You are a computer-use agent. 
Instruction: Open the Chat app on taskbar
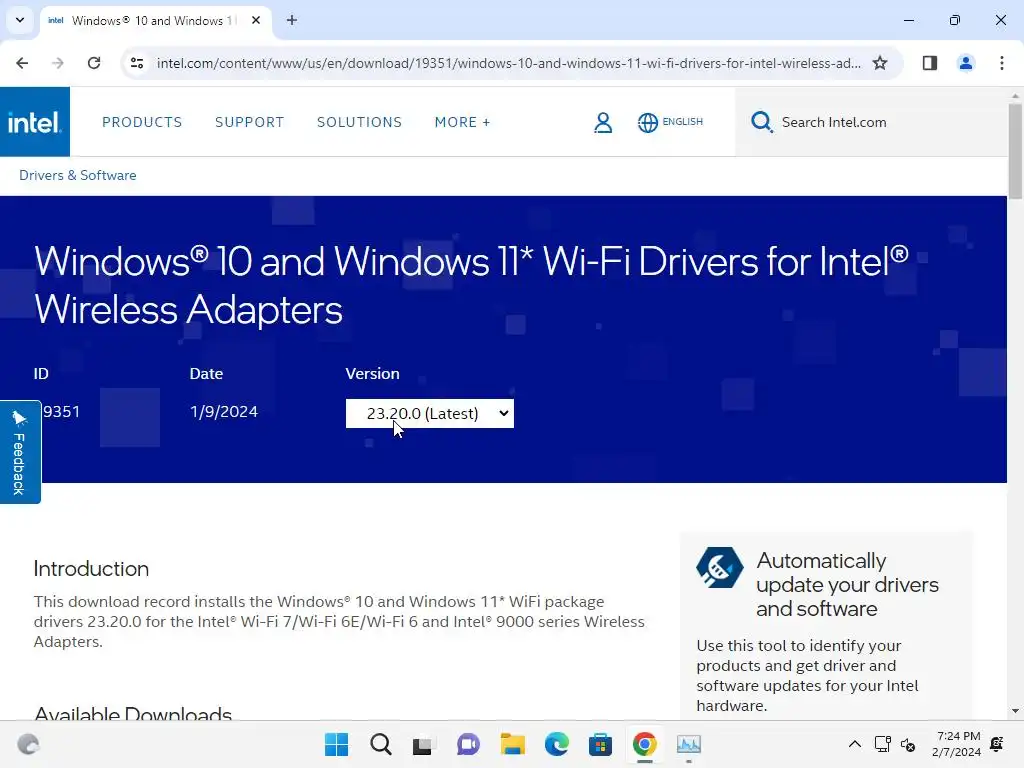click(468, 744)
